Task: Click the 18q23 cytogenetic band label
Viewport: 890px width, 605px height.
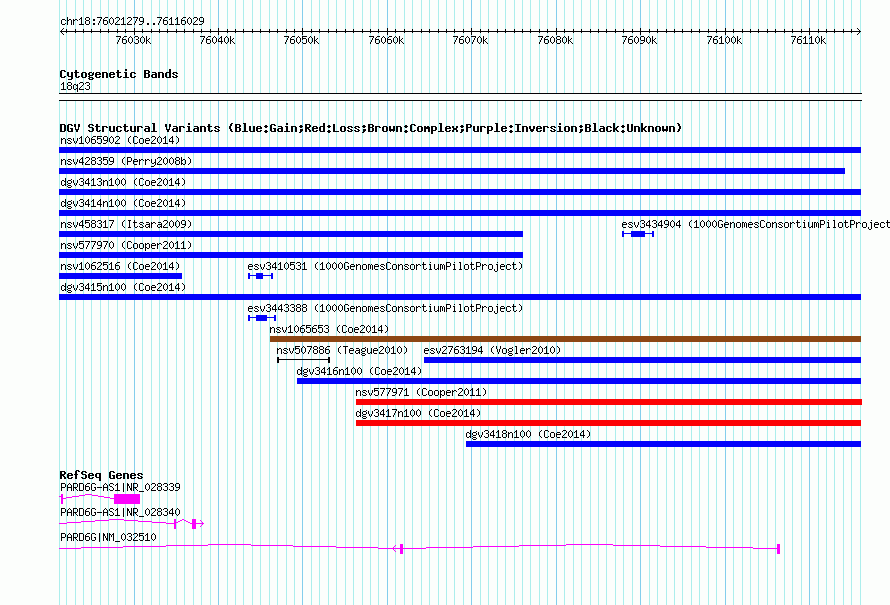Action: click(x=75, y=86)
